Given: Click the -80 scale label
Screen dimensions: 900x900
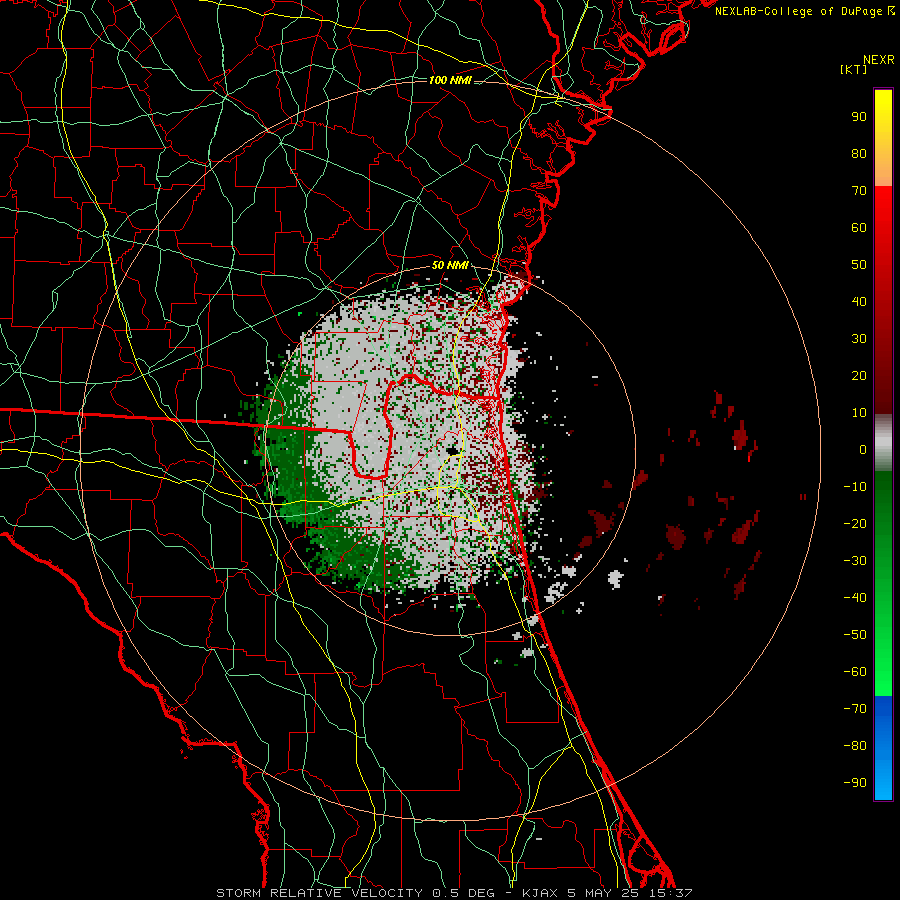Looking at the screenshot, I should pos(855,746).
